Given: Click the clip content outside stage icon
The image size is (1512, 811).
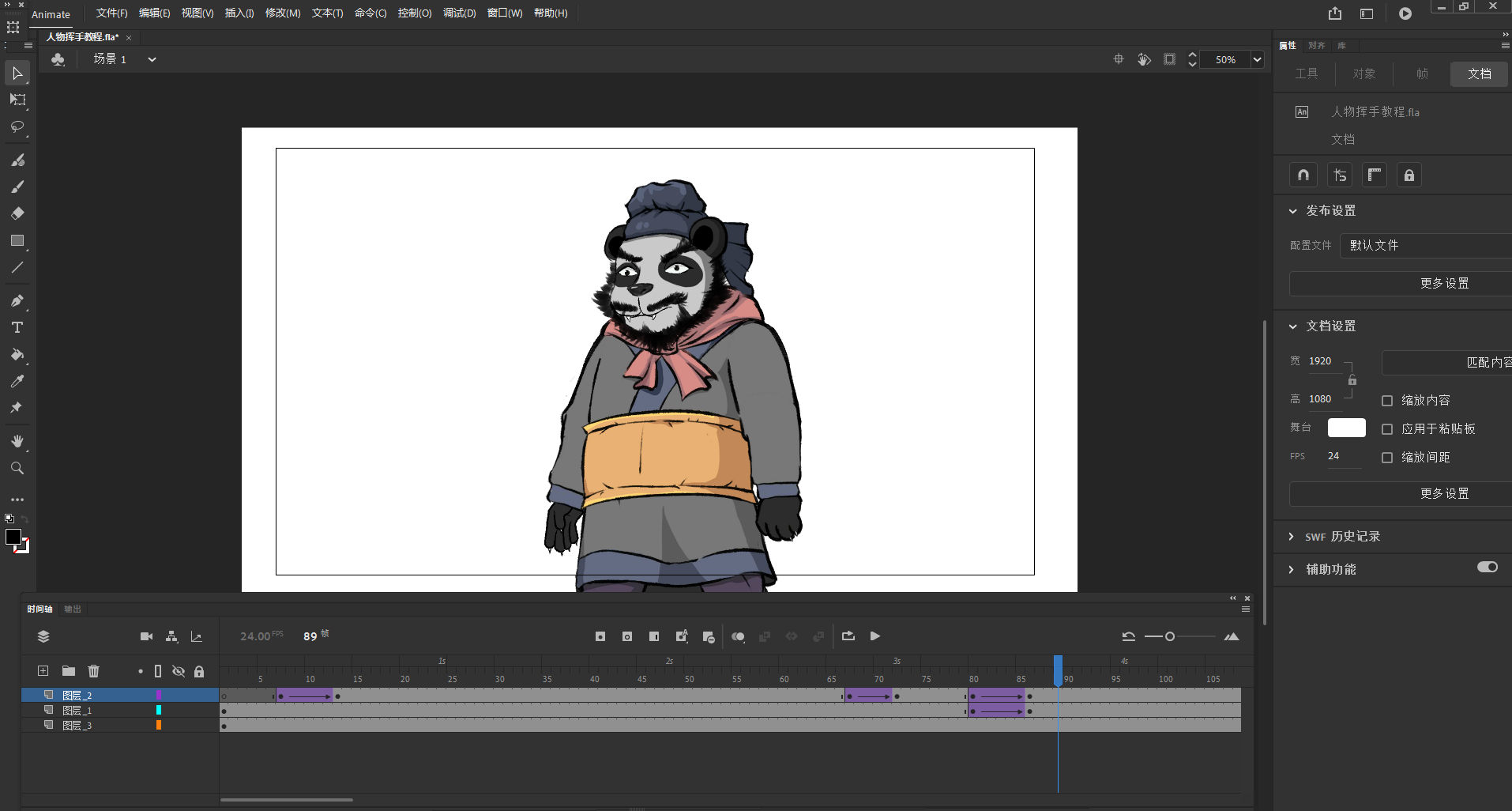Looking at the screenshot, I should (1170, 59).
